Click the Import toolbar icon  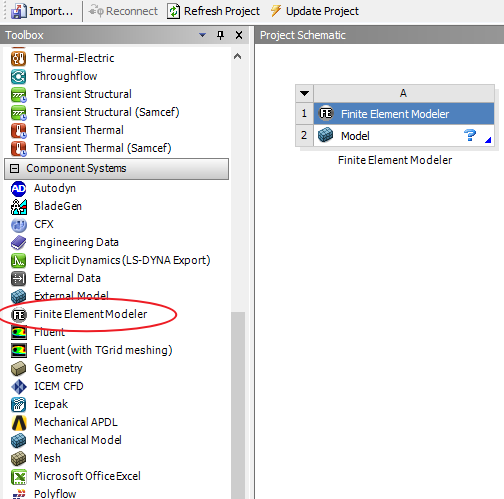point(19,11)
